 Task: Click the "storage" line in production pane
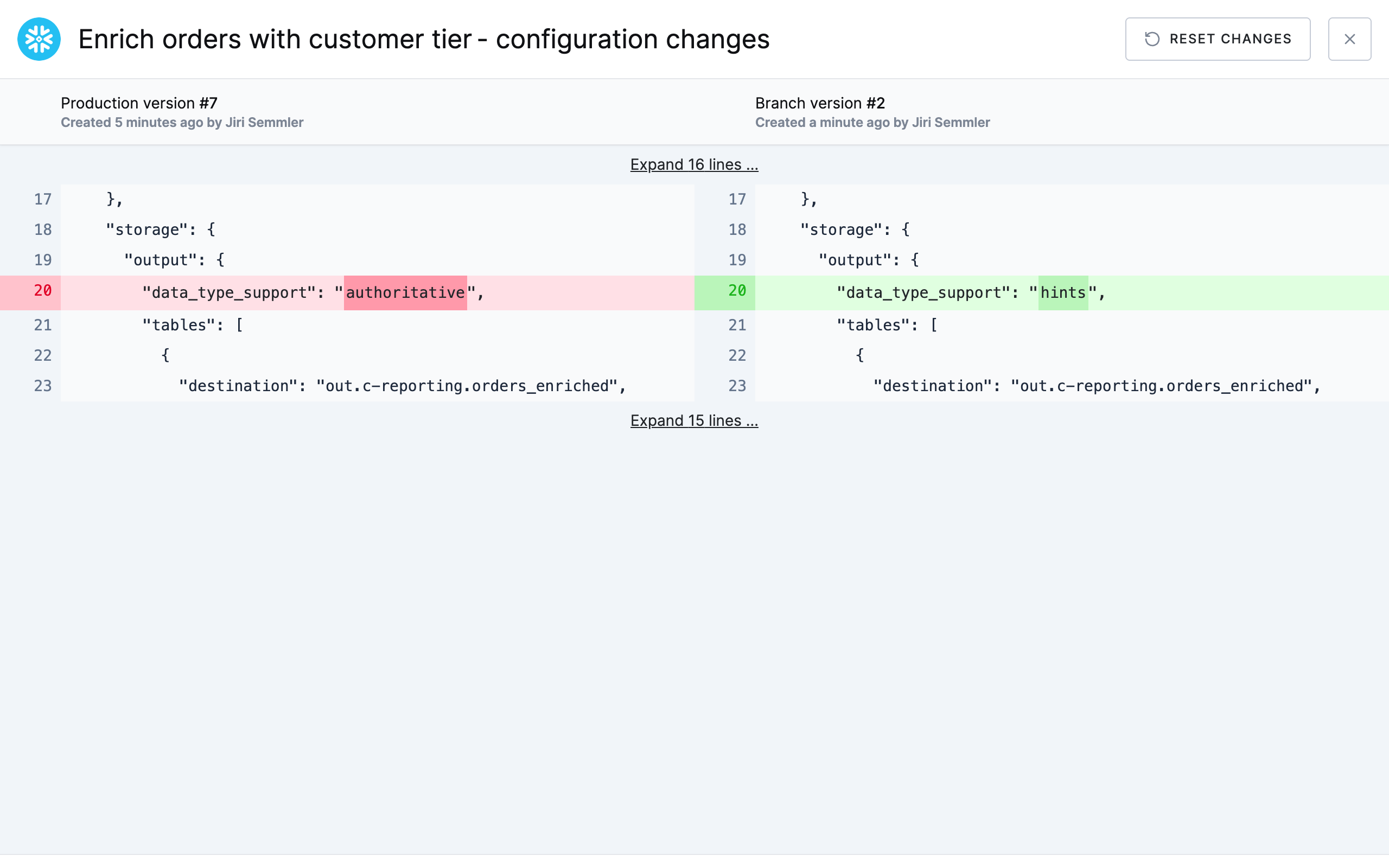pos(378,229)
